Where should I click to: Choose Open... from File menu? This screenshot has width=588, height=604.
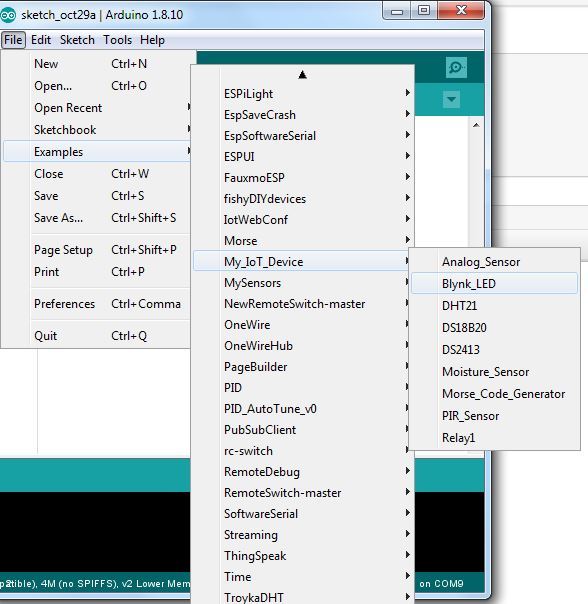coord(96,86)
